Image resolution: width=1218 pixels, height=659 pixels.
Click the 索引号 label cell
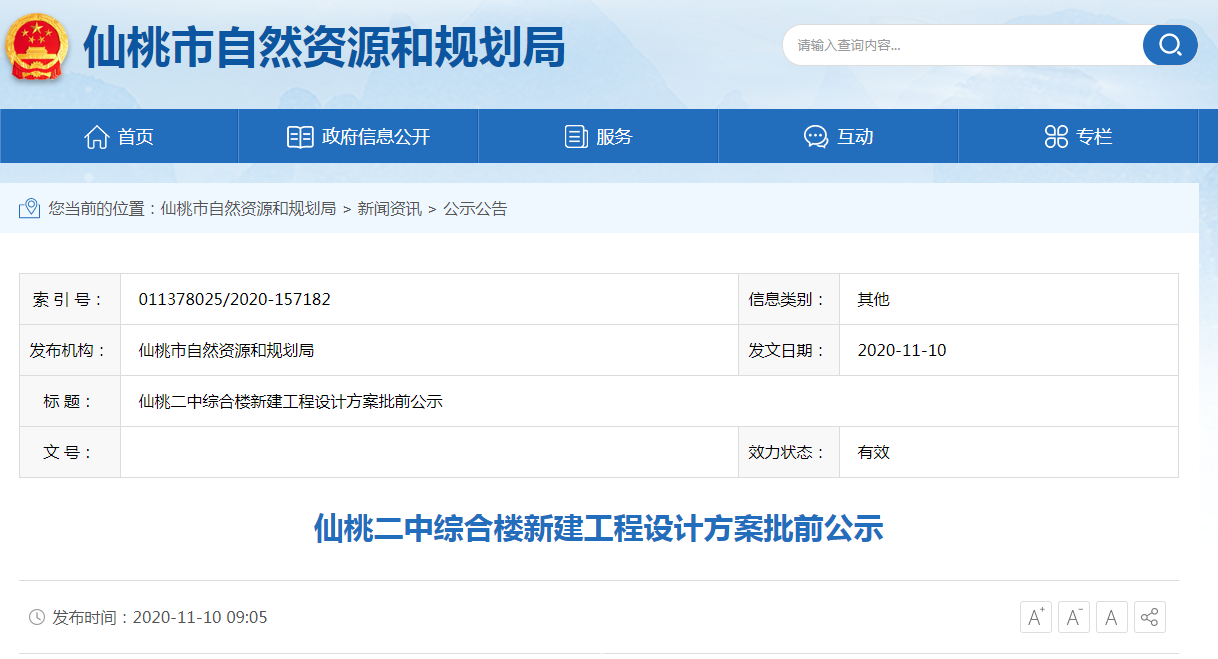point(70,299)
